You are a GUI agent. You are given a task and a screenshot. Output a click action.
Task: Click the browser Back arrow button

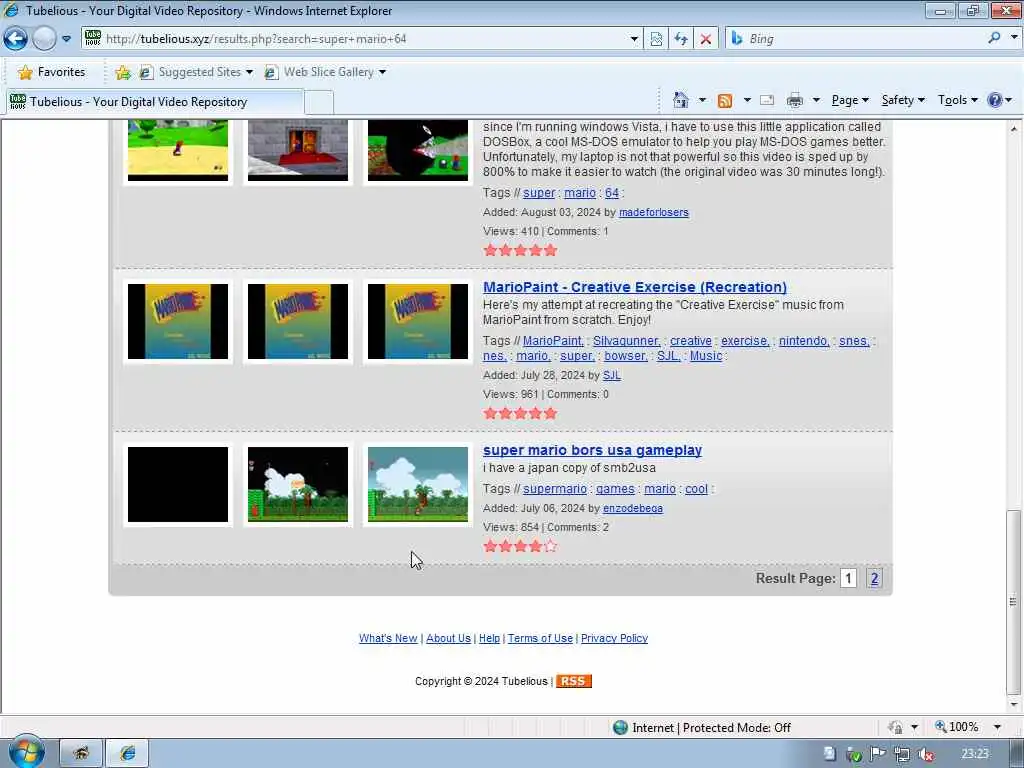pyautogui.click(x=15, y=39)
